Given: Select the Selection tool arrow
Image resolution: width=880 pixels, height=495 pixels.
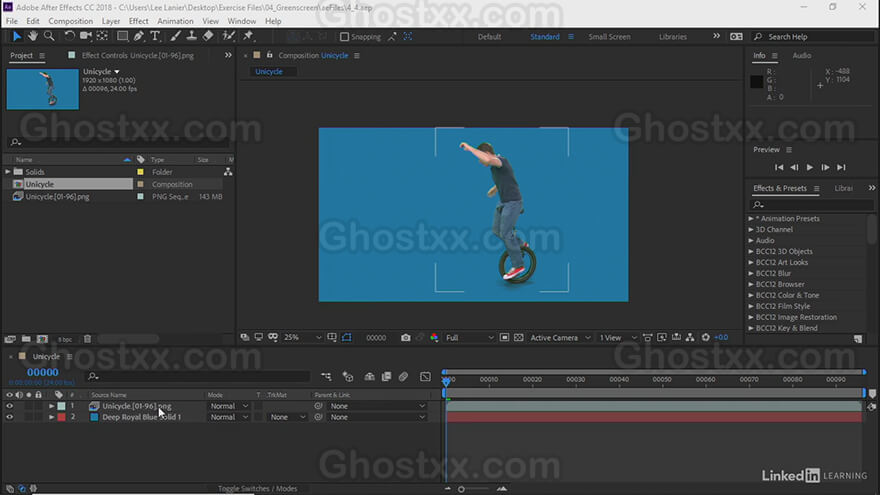Looking at the screenshot, I should tap(16, 36).
